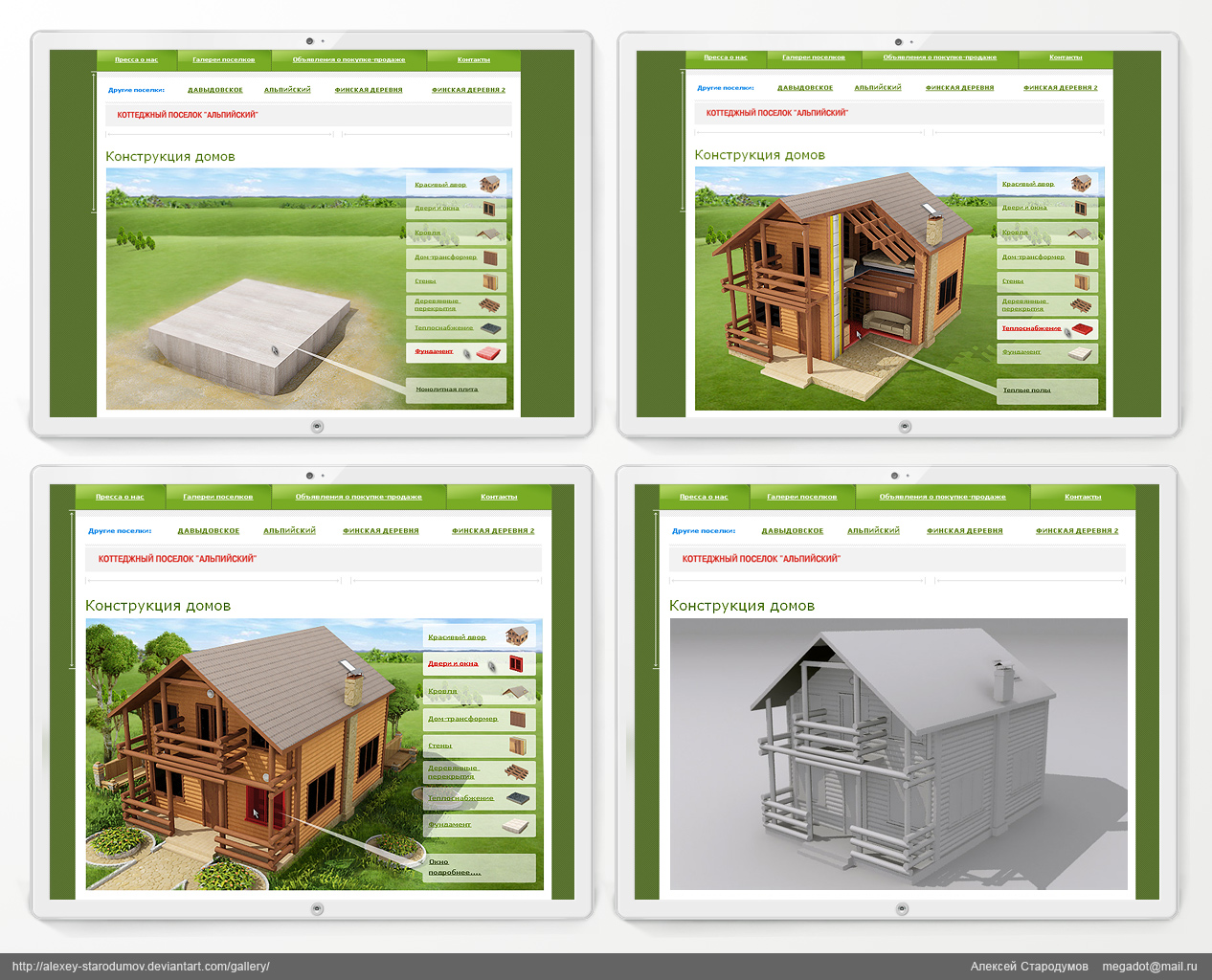The width and height of the screenshot is (1212, 980).
Task: Click the wooden beams icon beside Деревянные перекрытия on foundation slab screen
Action: click(x=489, y=305)
